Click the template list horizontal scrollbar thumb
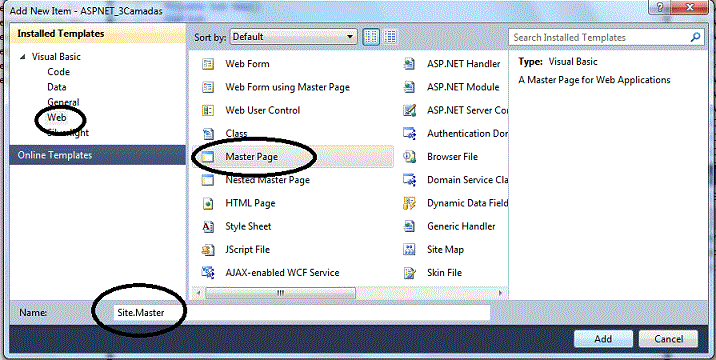The image size is (716, 360). [x=280, y=293]
